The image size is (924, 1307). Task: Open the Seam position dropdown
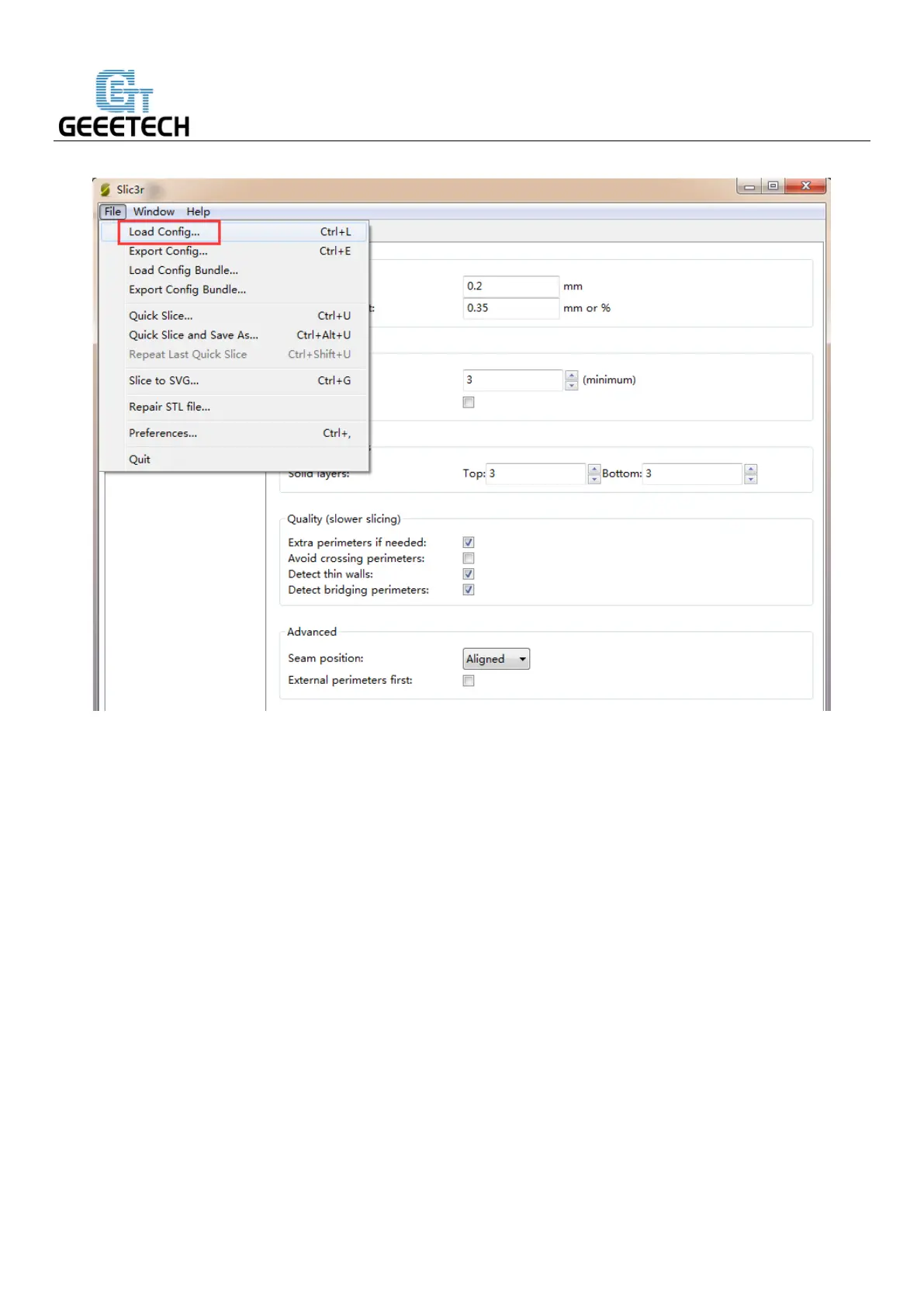(497, 659)
